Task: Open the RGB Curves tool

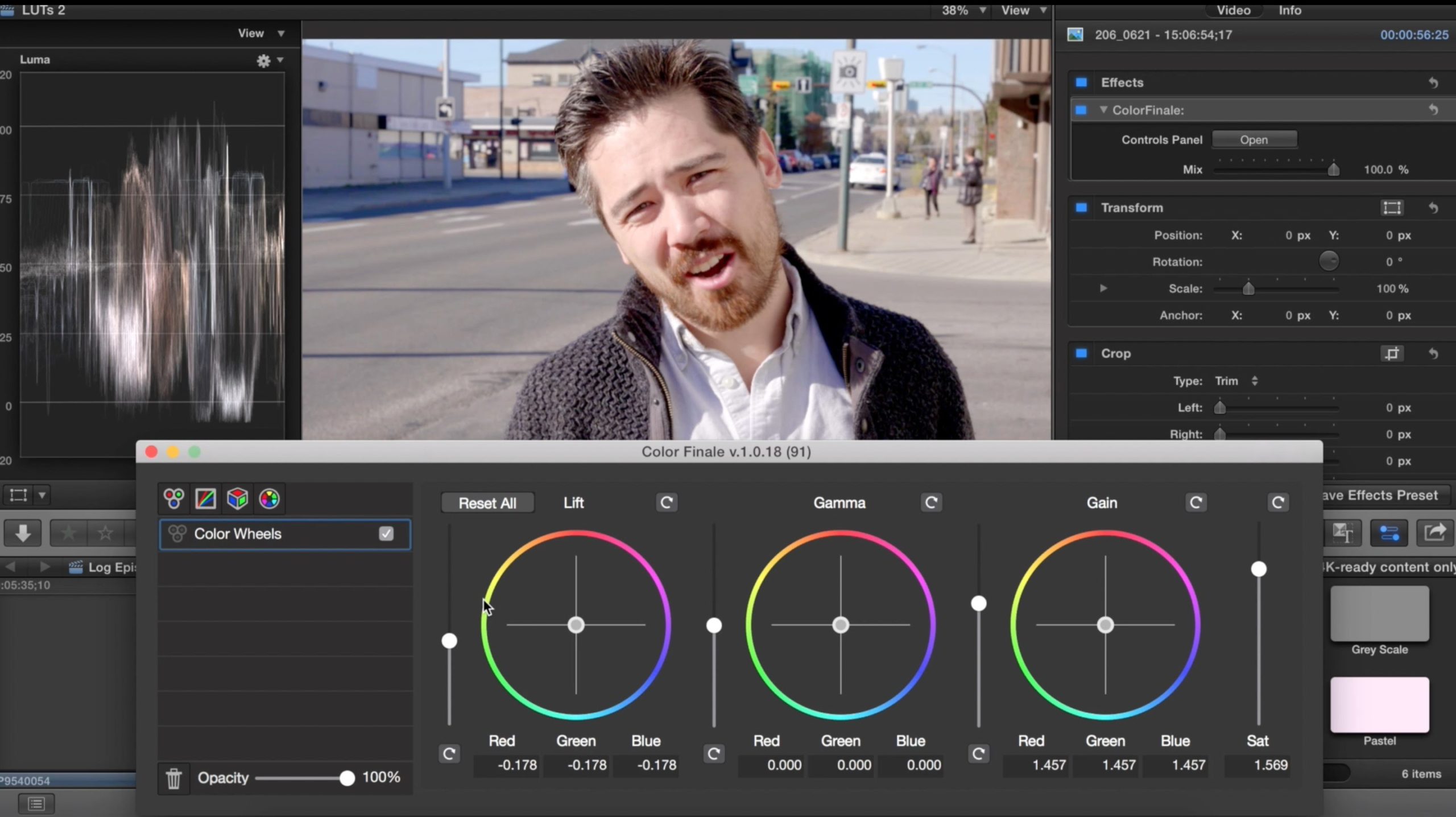Action: point(205,499)
